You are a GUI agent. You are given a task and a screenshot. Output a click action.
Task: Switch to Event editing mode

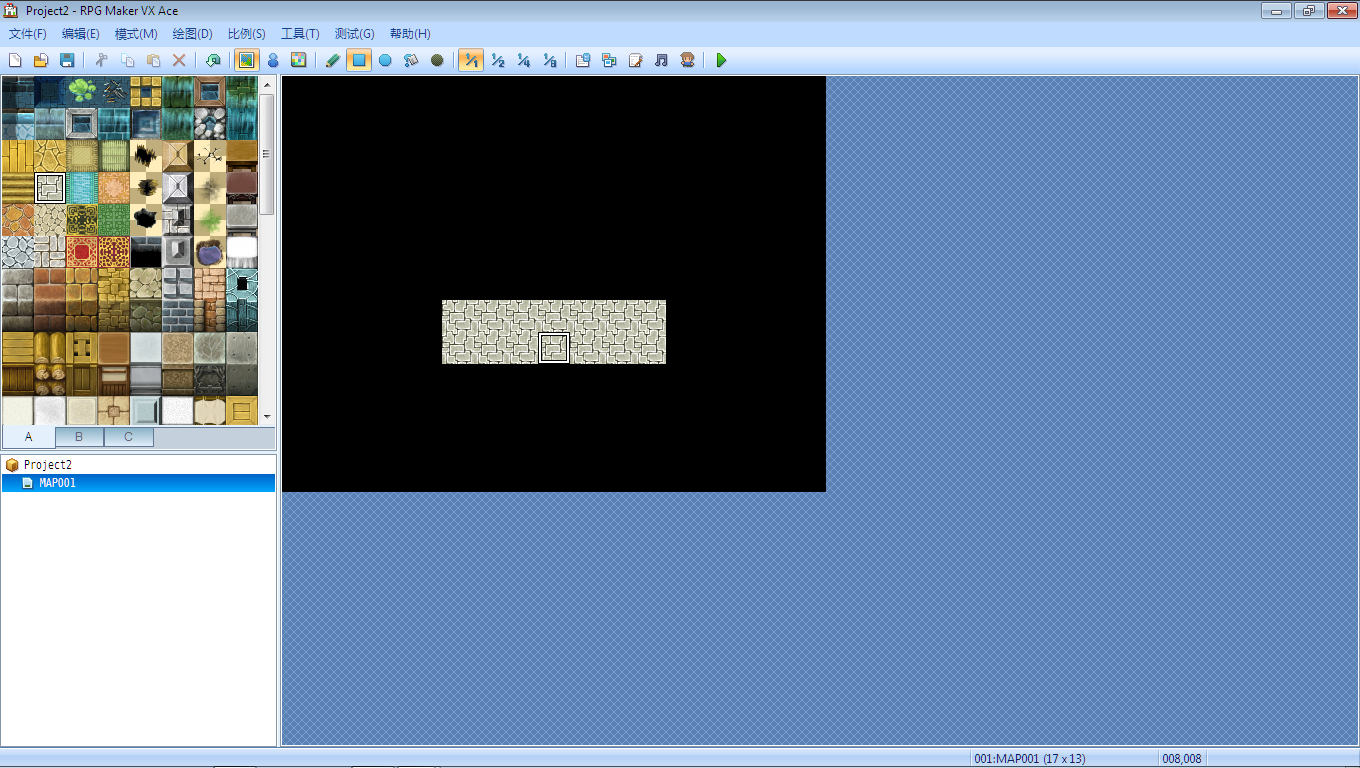(272, 61)
